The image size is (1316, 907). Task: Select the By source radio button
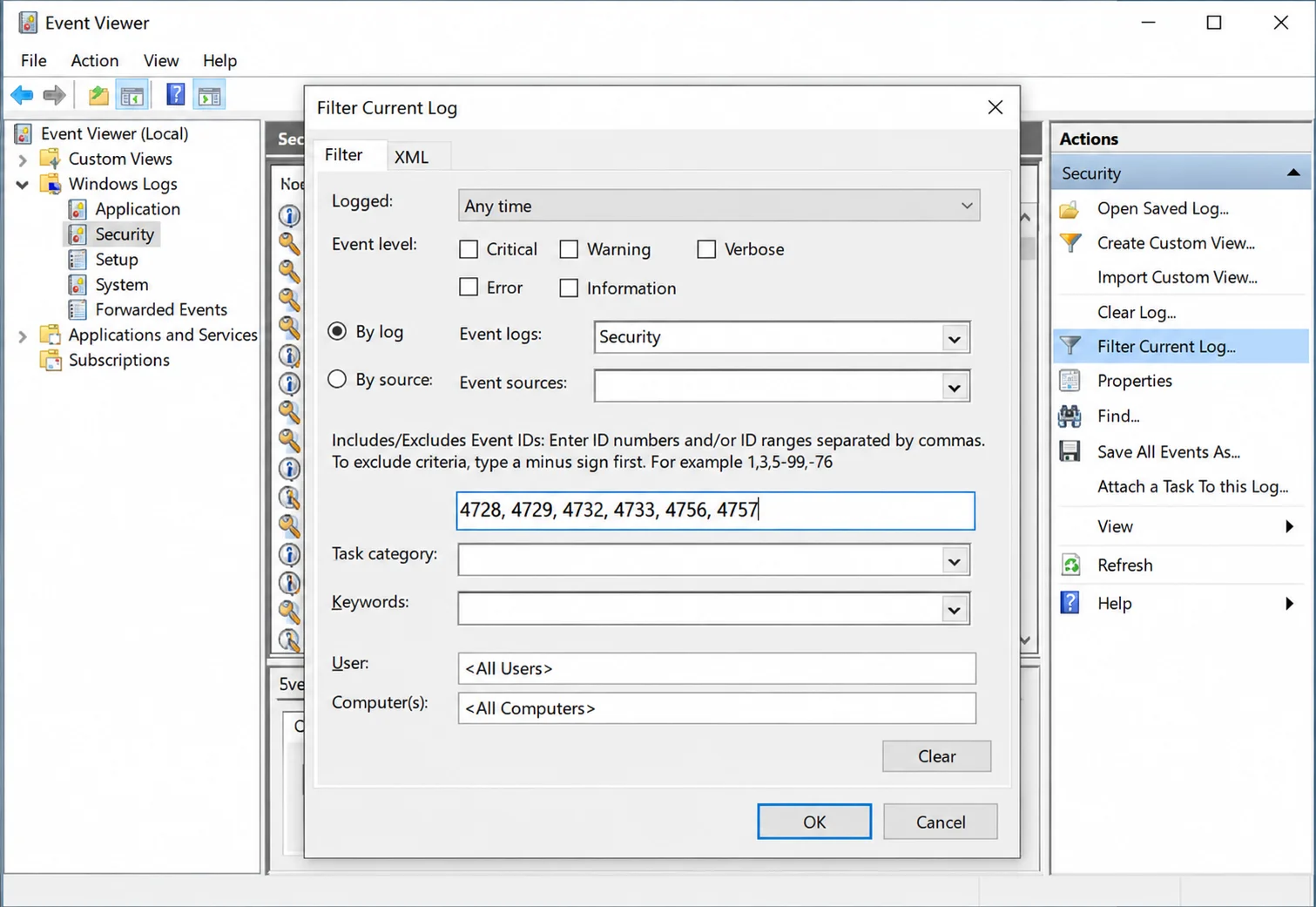pos(337,379)
